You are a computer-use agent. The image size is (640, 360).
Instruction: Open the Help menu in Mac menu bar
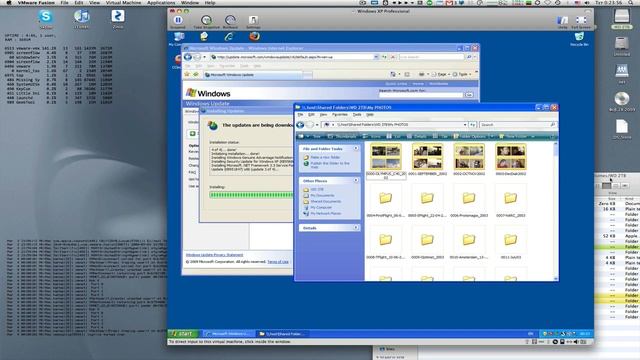pos(210,2)
